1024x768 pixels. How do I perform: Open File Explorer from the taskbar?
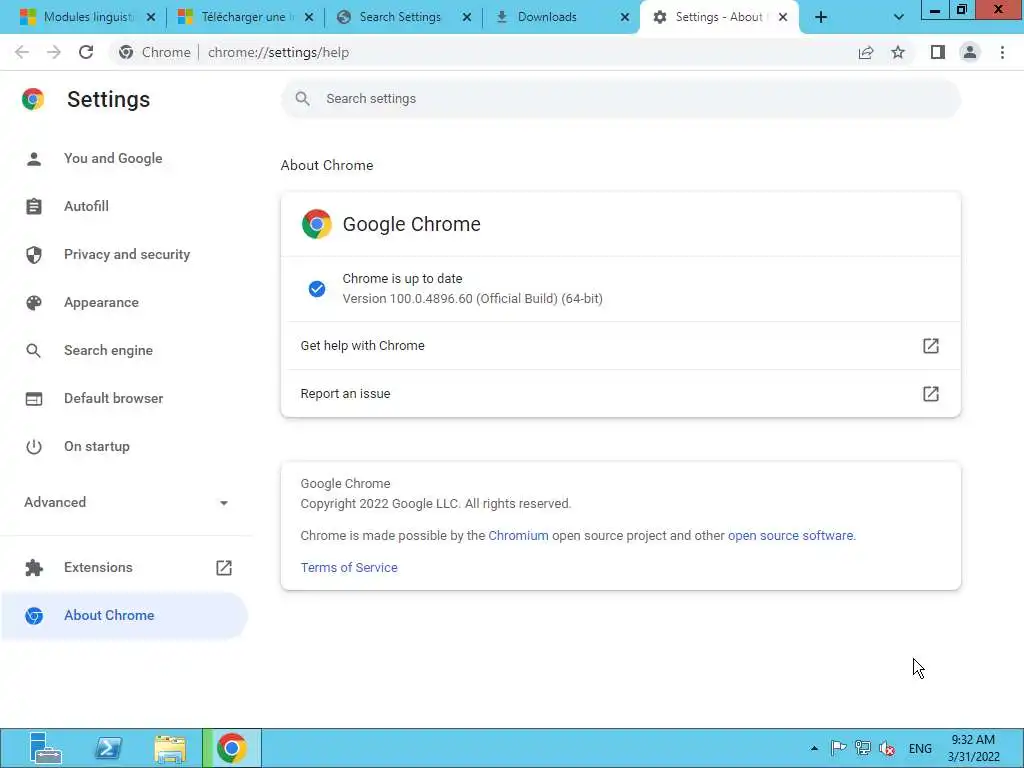click(x=170, y=748)
